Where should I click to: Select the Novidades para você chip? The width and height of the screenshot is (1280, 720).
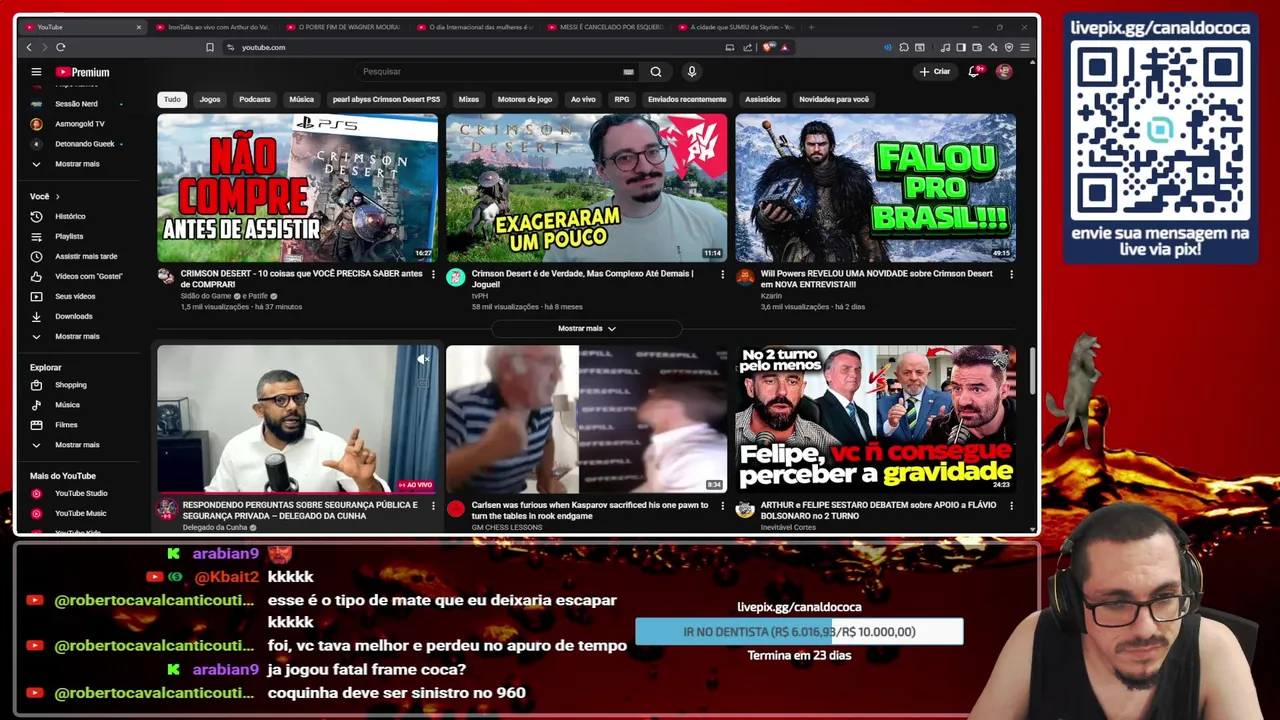point(834,99)
